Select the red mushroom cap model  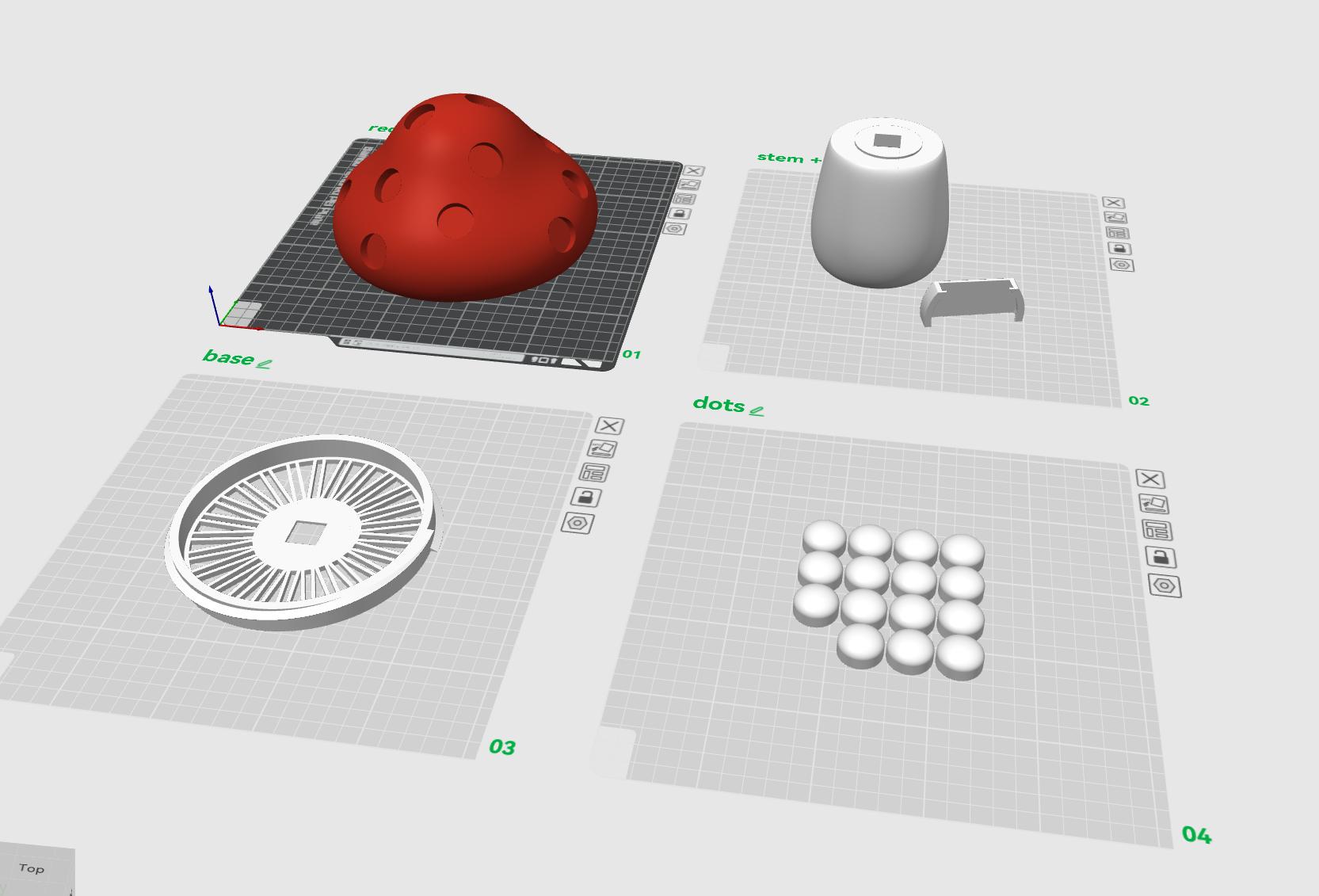click(463, 198)
